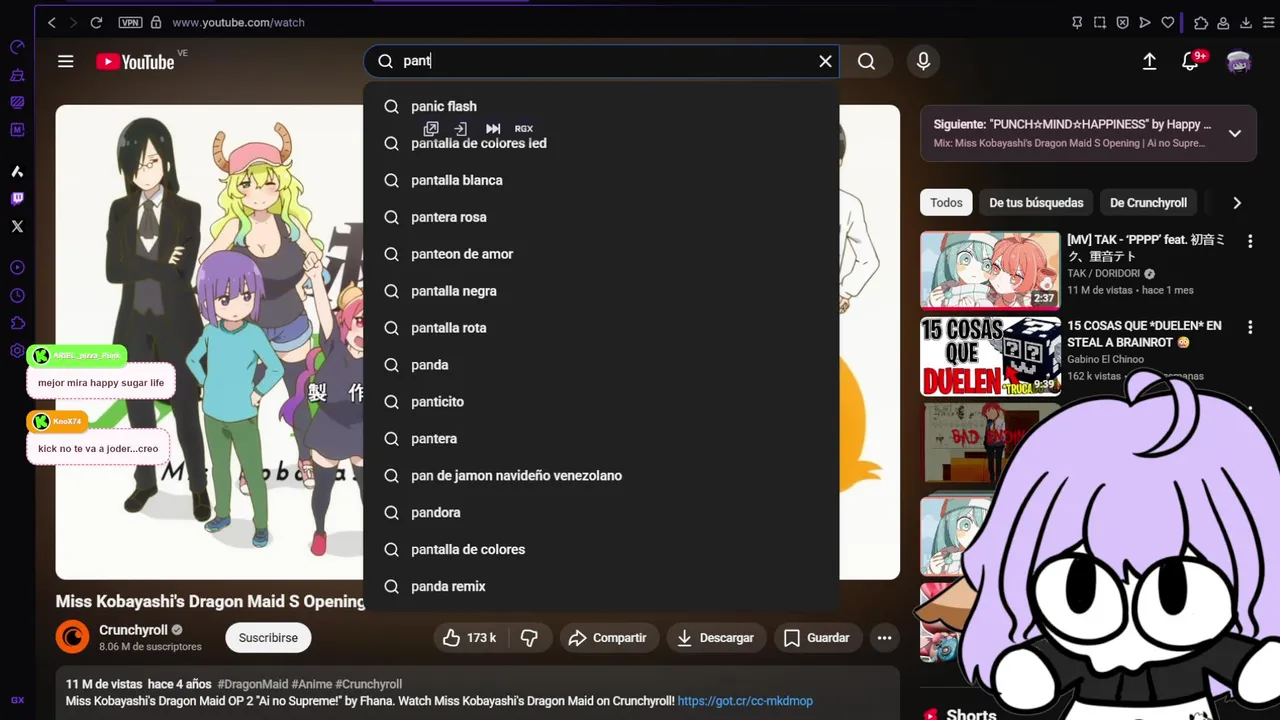Select suggestion 'pantalla rota'

(x=601, y=328)
